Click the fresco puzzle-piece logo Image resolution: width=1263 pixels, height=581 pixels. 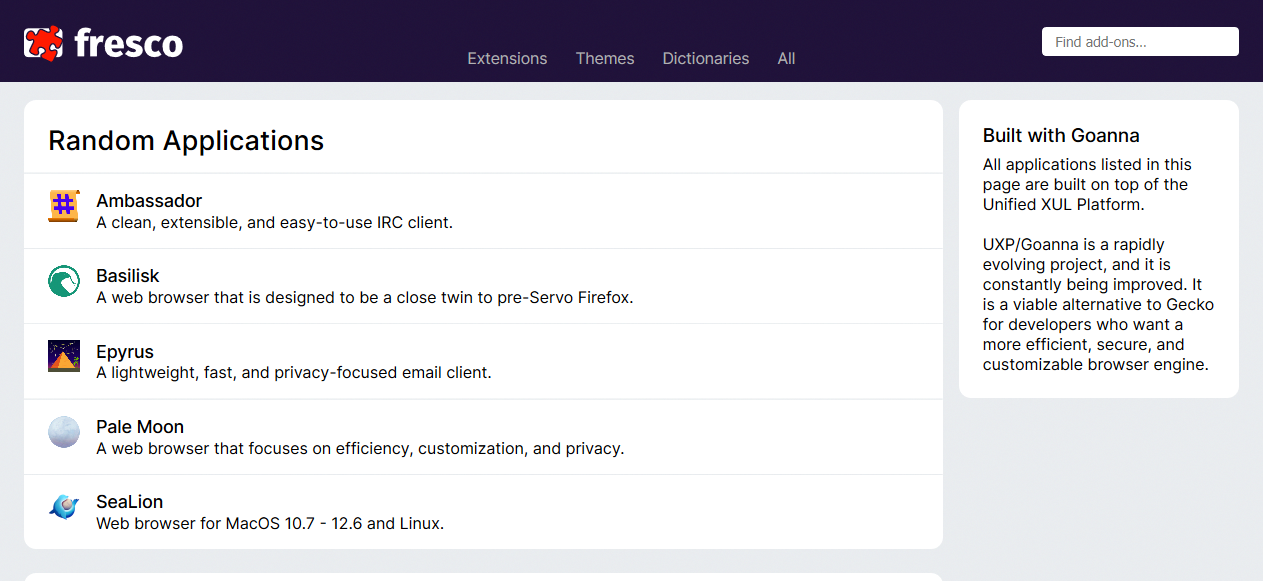click(42, 41)
